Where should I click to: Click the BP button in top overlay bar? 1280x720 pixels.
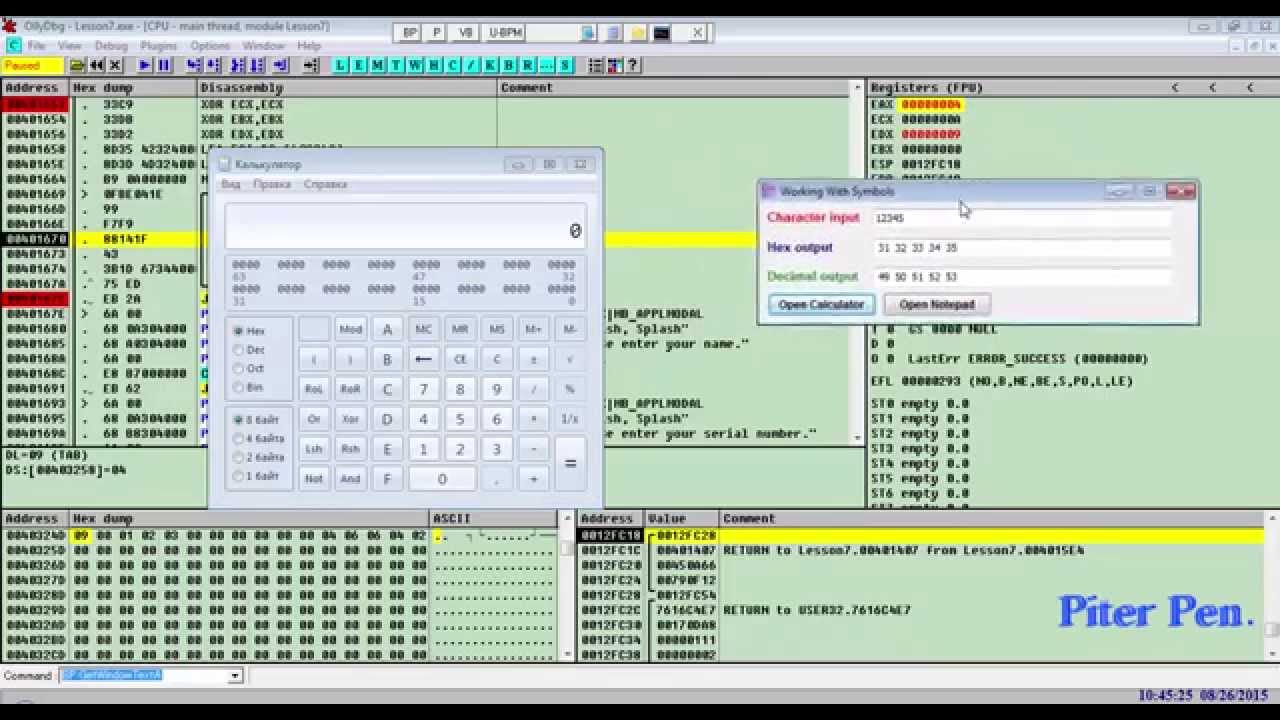tap(409, 33)
